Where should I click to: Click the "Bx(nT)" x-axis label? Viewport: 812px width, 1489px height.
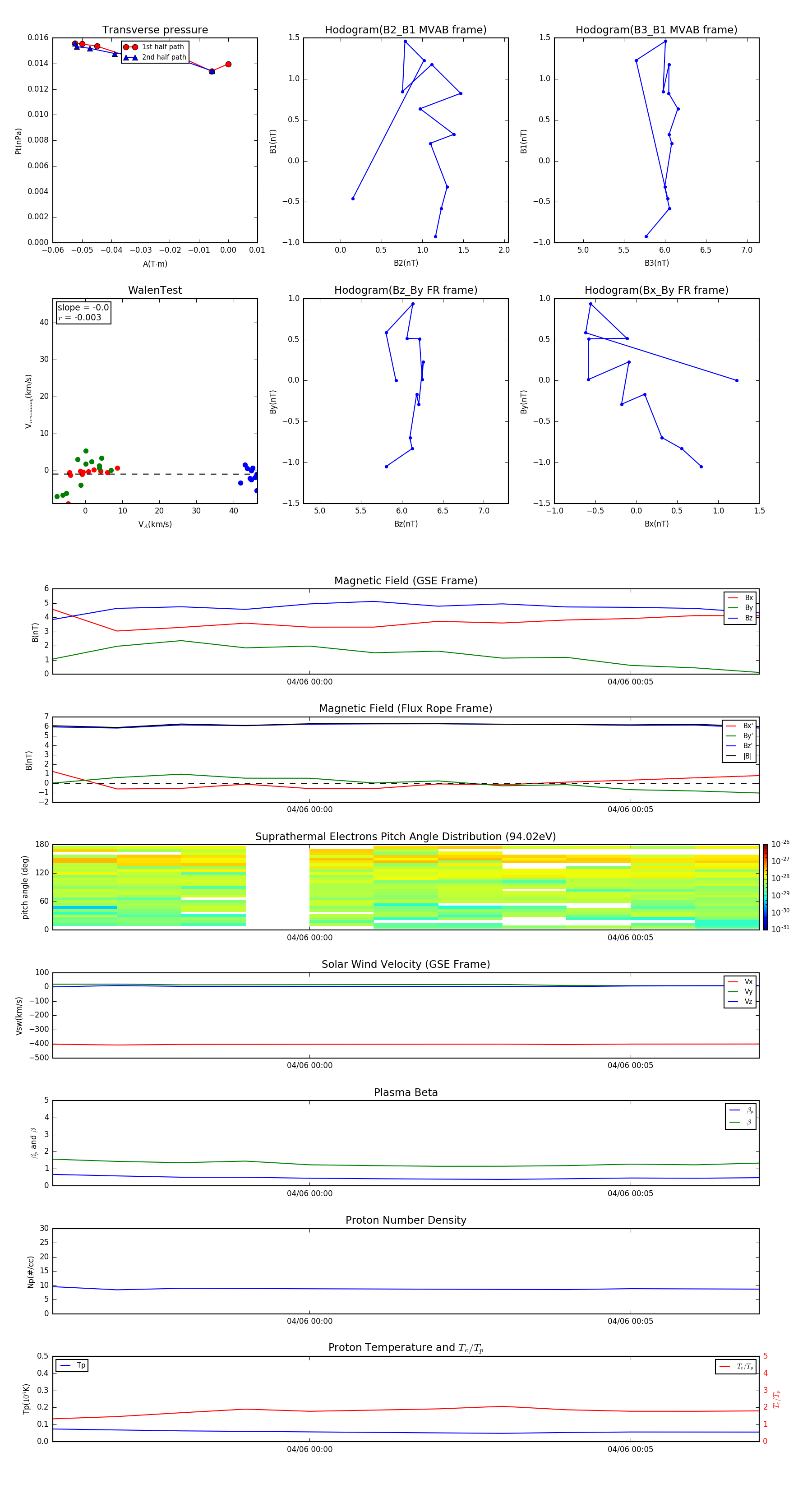[656, 524]
